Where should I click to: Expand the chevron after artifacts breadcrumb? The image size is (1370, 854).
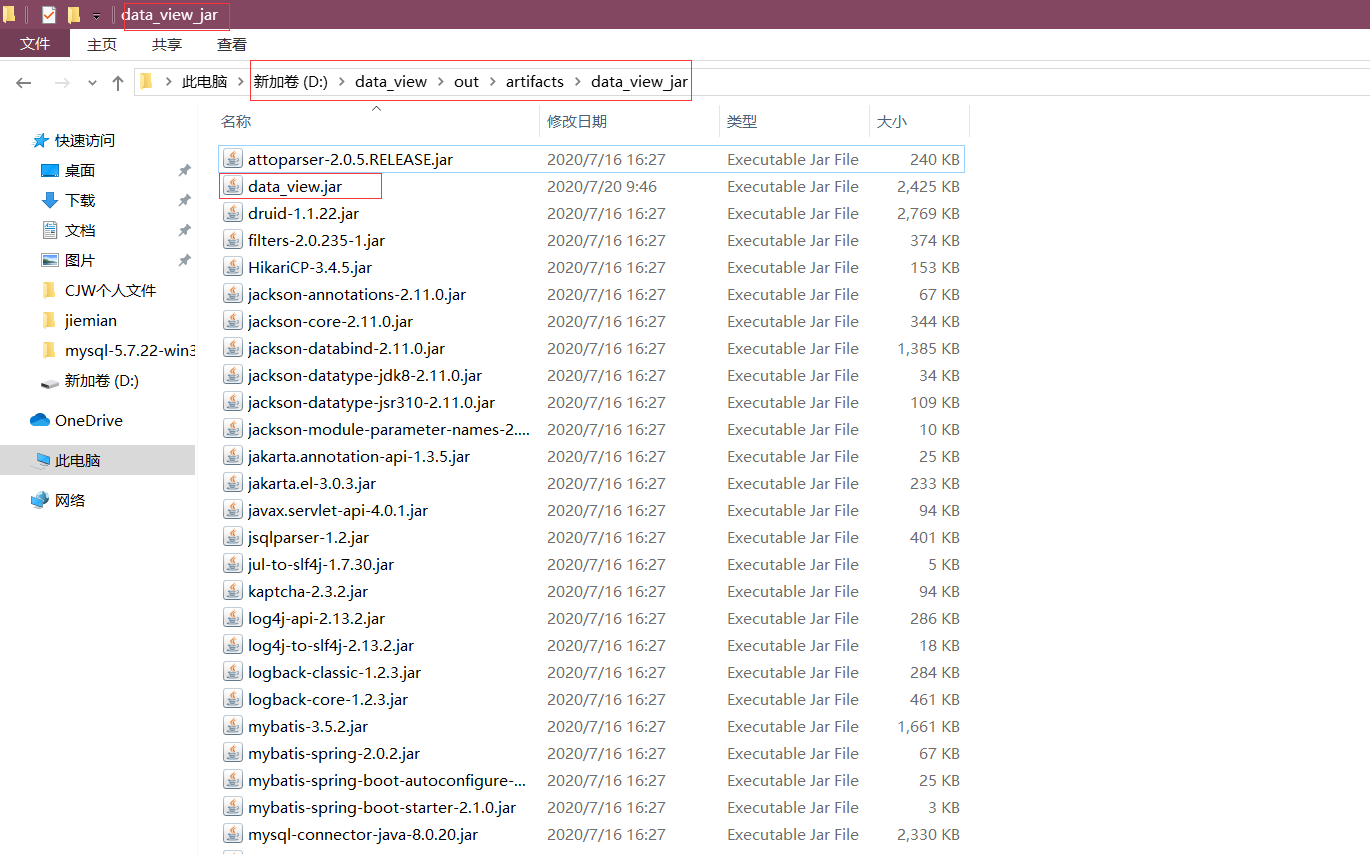pos(578,82)
